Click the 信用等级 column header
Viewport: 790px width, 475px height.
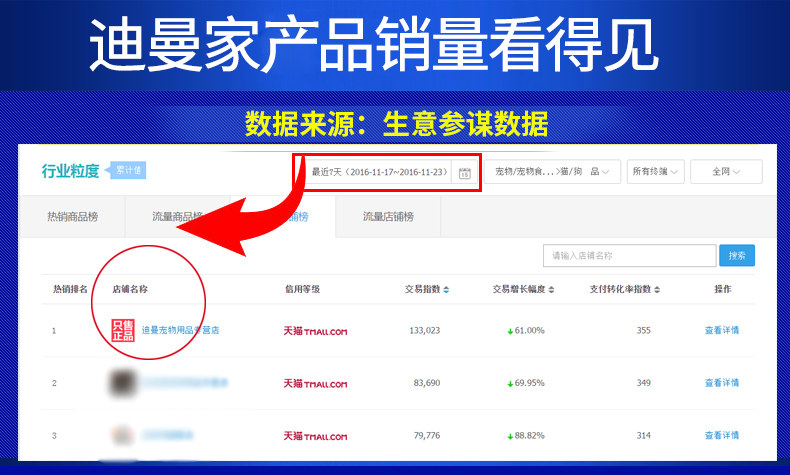(302, 289)
